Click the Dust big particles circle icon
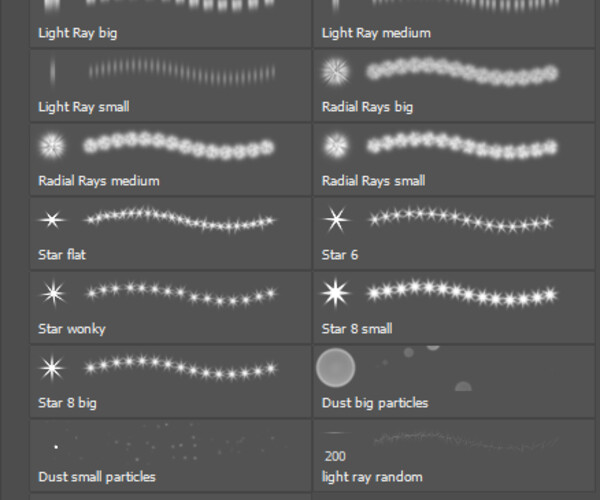 336,367
